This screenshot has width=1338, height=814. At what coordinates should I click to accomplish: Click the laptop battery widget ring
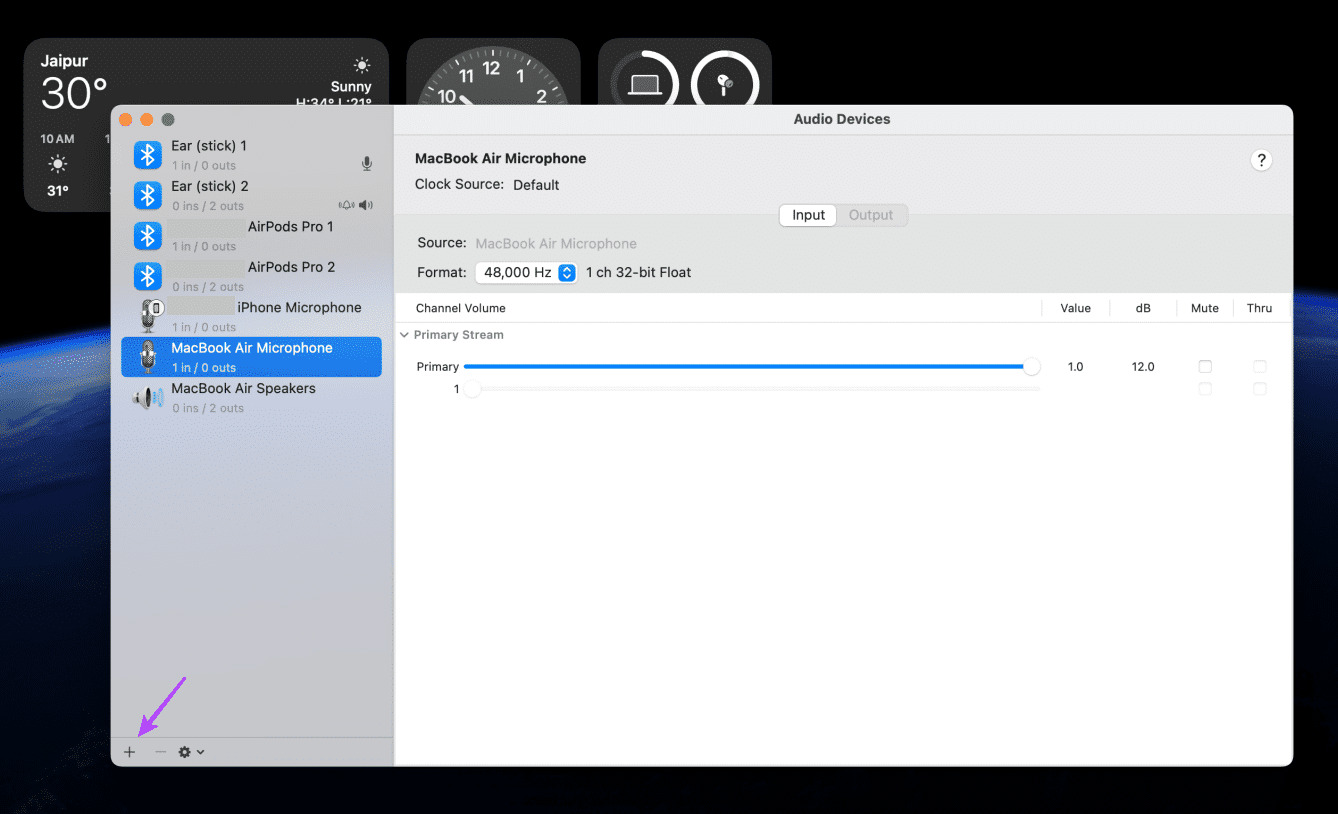click(645, 84)
